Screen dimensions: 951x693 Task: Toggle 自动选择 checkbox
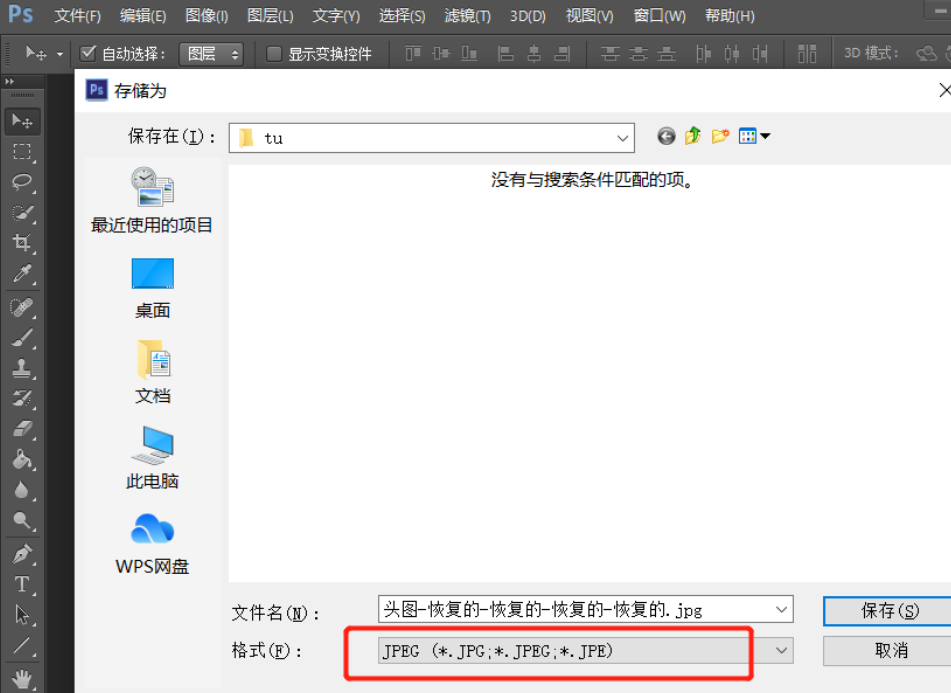[88, 53]
